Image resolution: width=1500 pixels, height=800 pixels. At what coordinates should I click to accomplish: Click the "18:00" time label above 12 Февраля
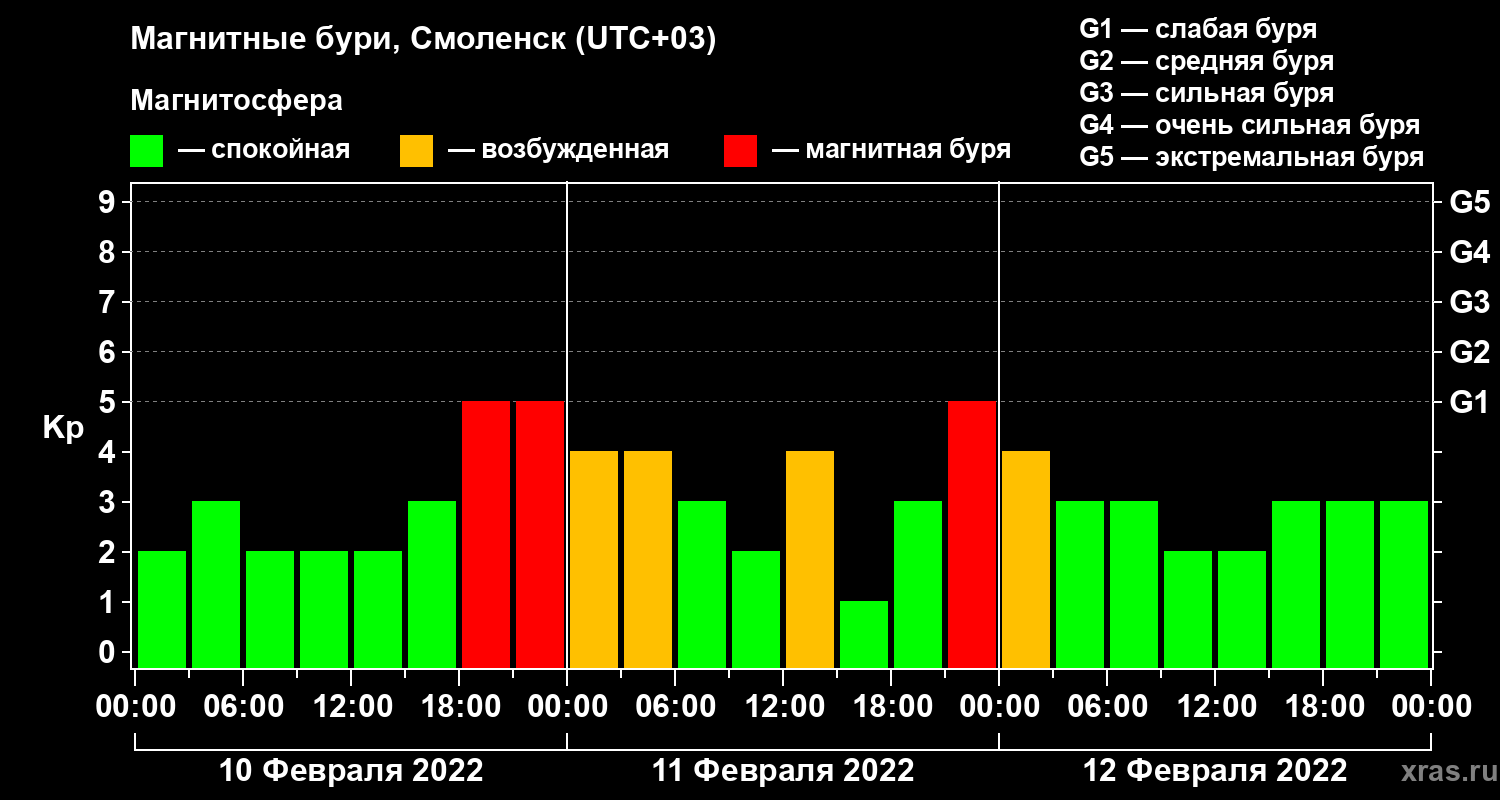[x=1323, y=706]
